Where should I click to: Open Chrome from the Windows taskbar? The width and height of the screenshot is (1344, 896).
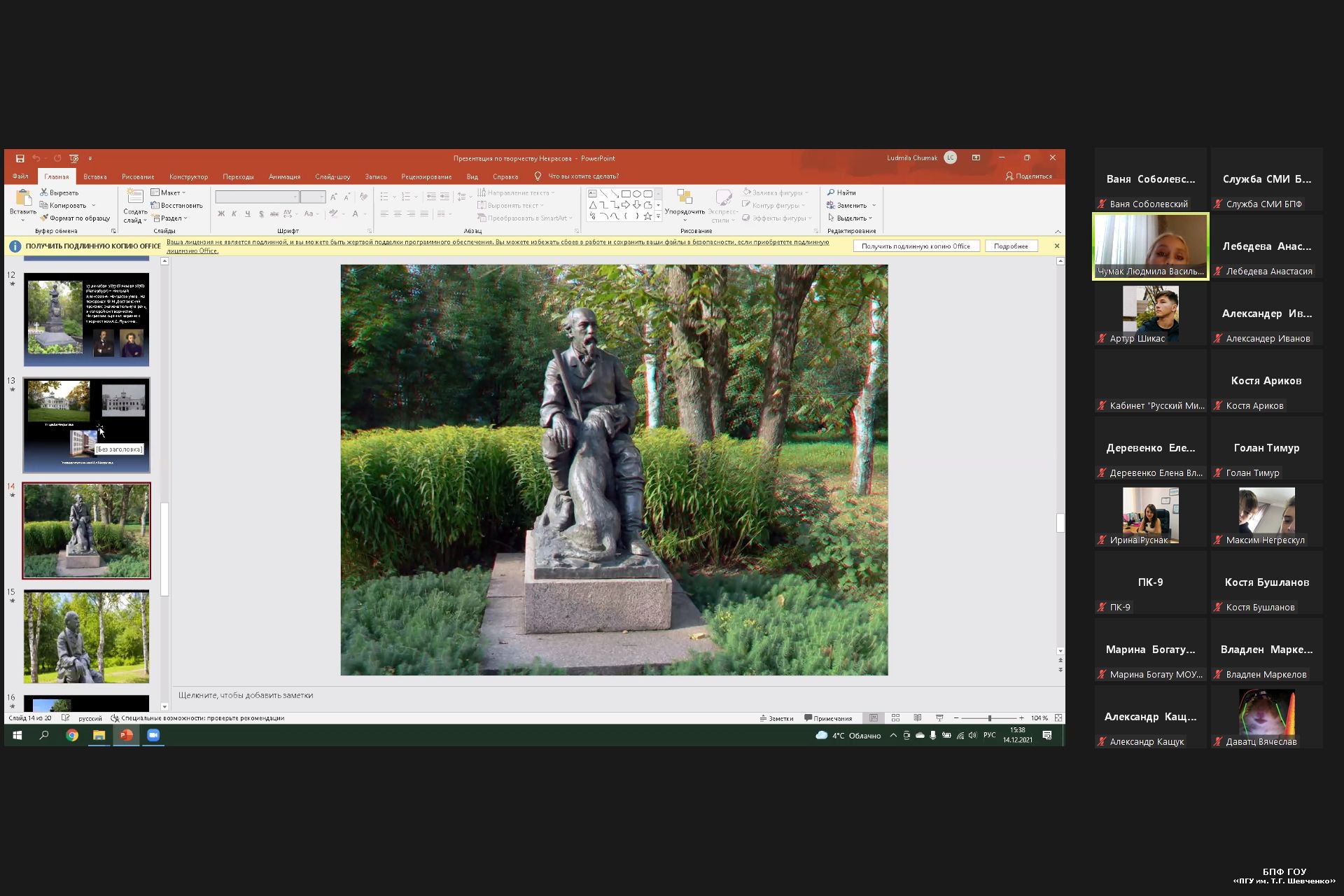tap(72, 735)
